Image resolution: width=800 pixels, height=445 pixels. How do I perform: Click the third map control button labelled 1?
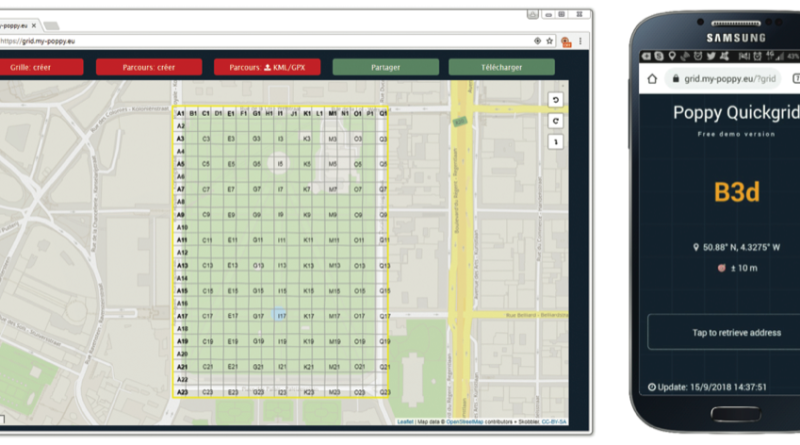(x=556, y=142)
